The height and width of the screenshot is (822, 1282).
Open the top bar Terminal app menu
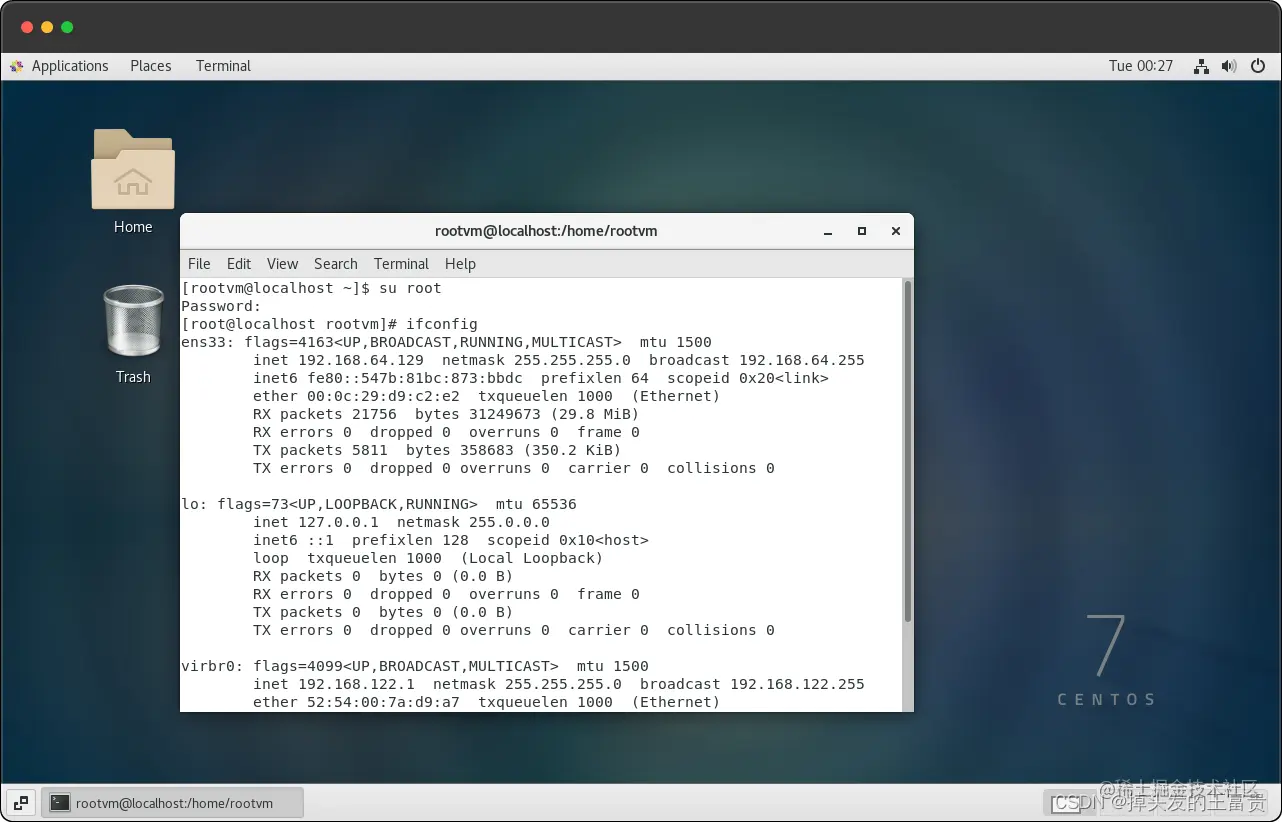tap(223, 66)
